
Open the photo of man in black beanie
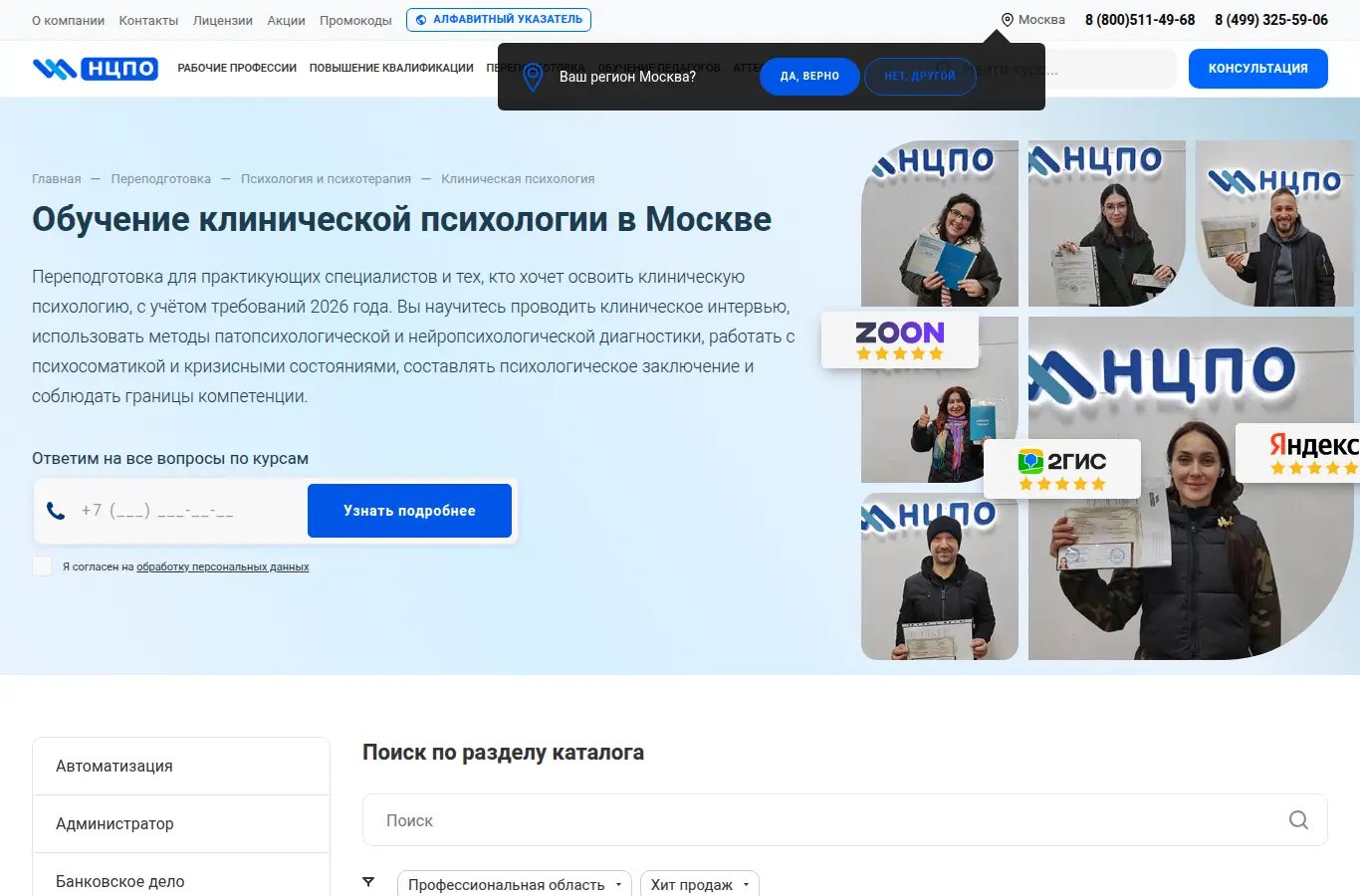click(940, 576)
